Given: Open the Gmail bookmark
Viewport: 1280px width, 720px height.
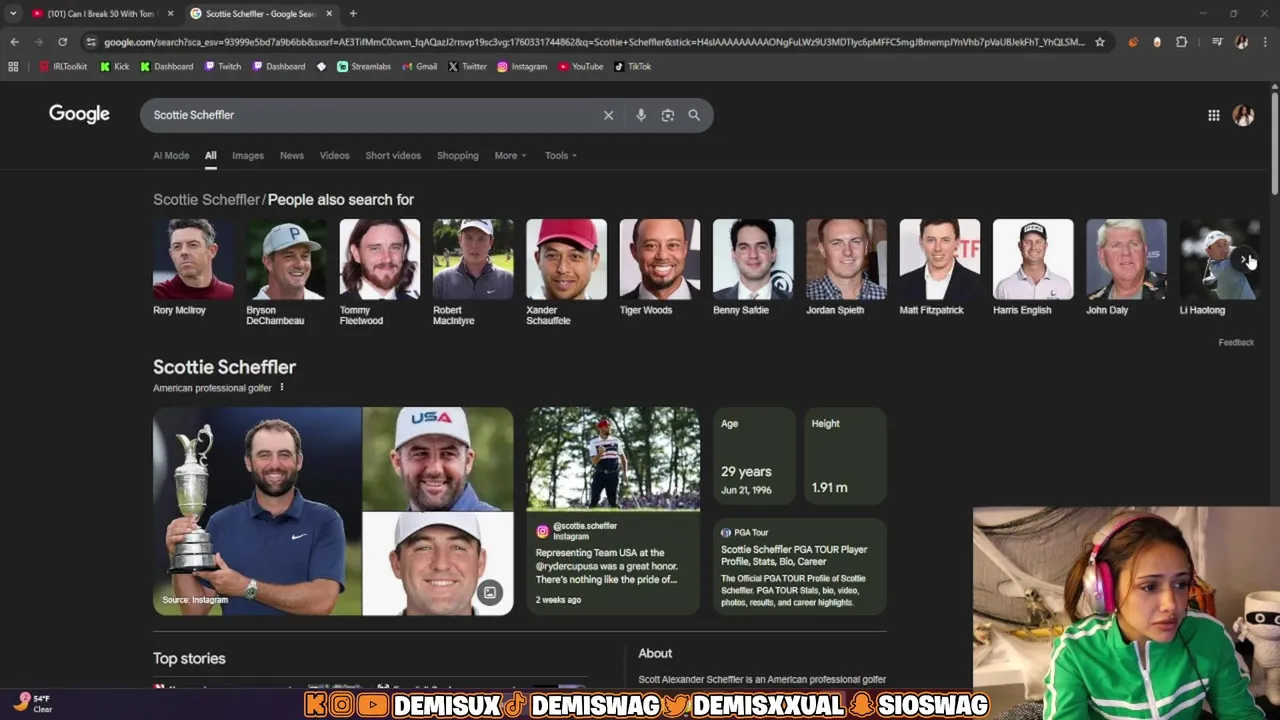Looking at the screenshot, I should point(420,66).
